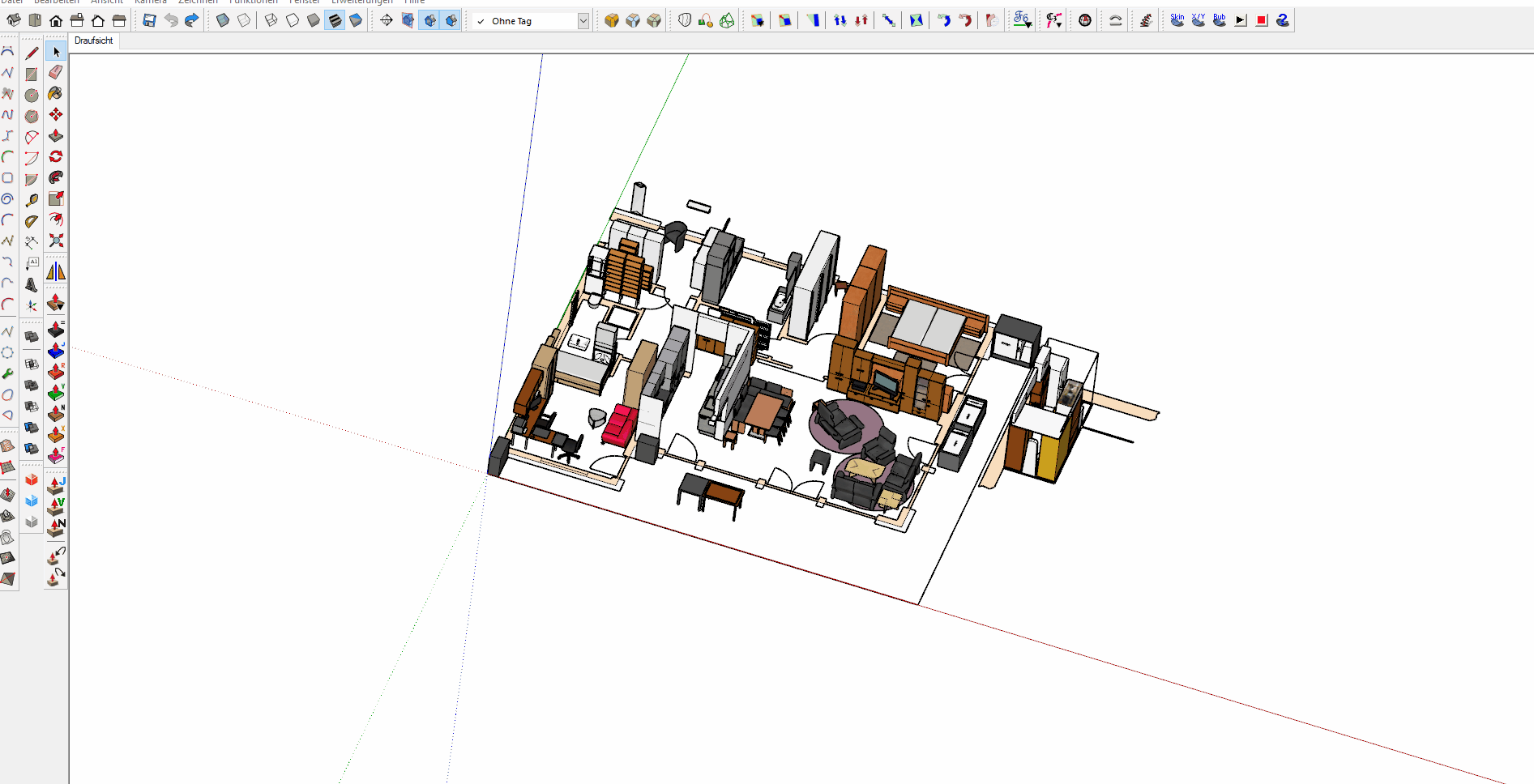This screenshot has height=784, width=1534.
Task: Open the 'Ohne Tag' tag dropdown
Action: tap(583, 21)
